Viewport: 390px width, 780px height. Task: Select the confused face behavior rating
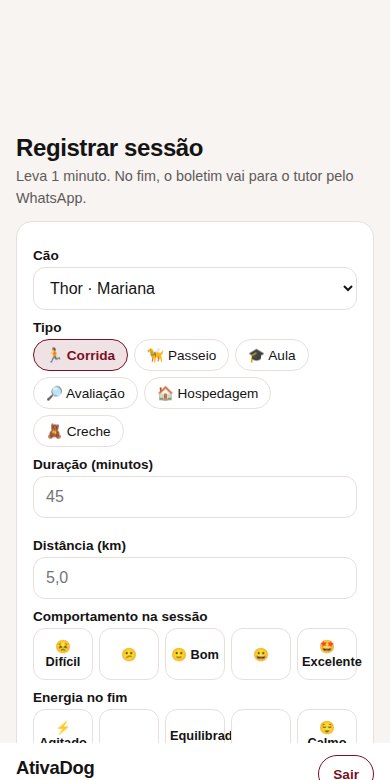(129, 654)
